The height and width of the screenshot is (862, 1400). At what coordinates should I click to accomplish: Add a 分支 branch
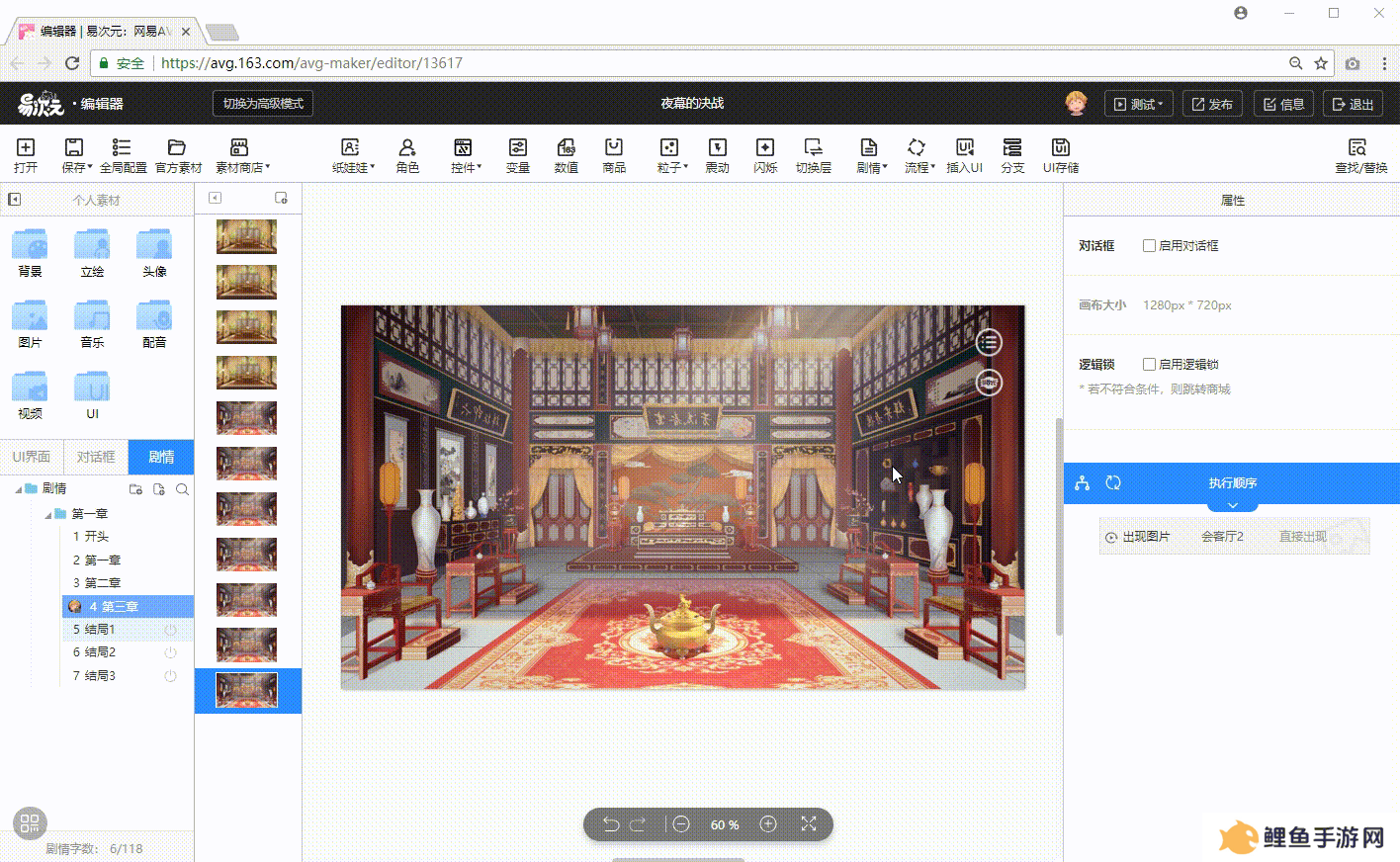coord(1012,155)
